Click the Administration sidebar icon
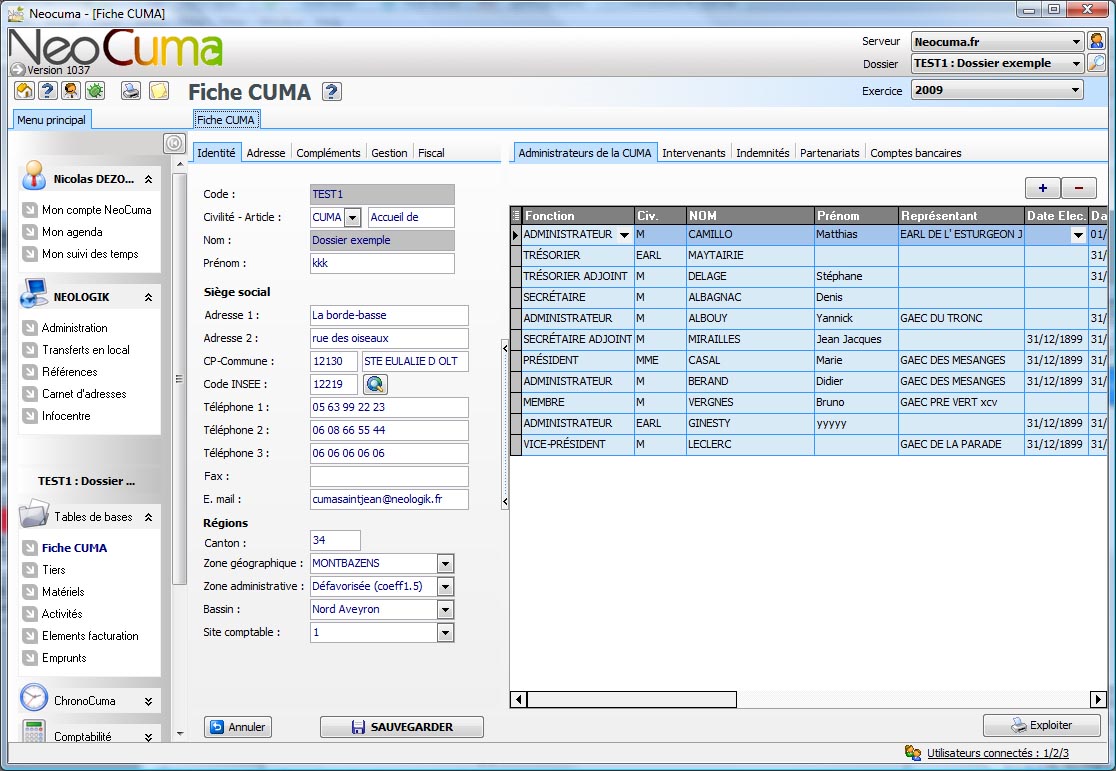 tap(30, 328)
